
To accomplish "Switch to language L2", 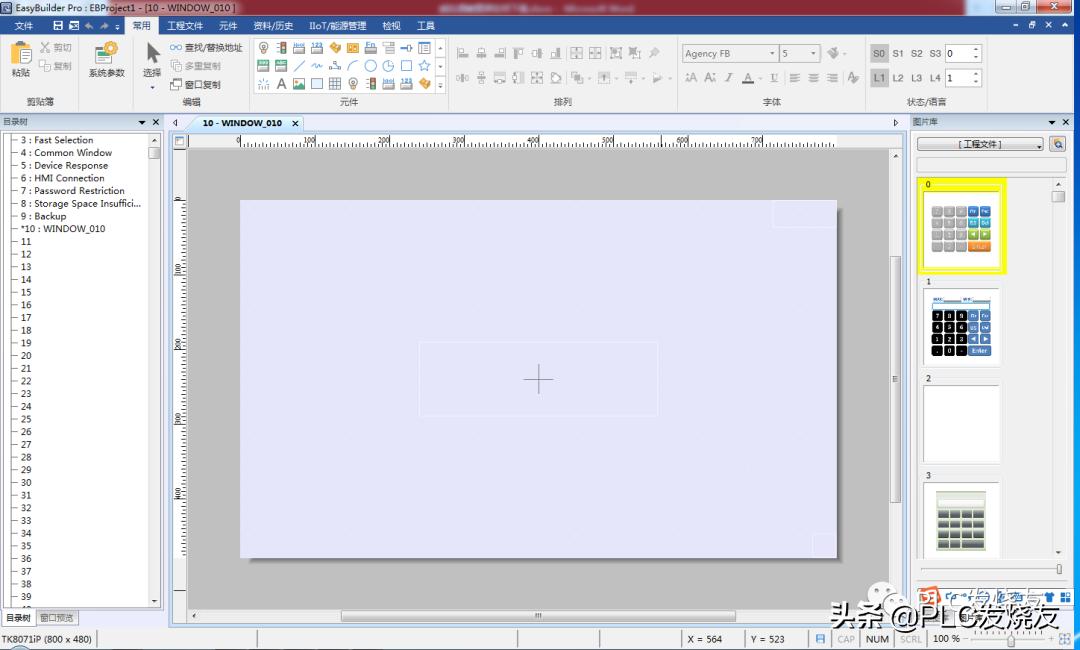I will click(898, 78).
